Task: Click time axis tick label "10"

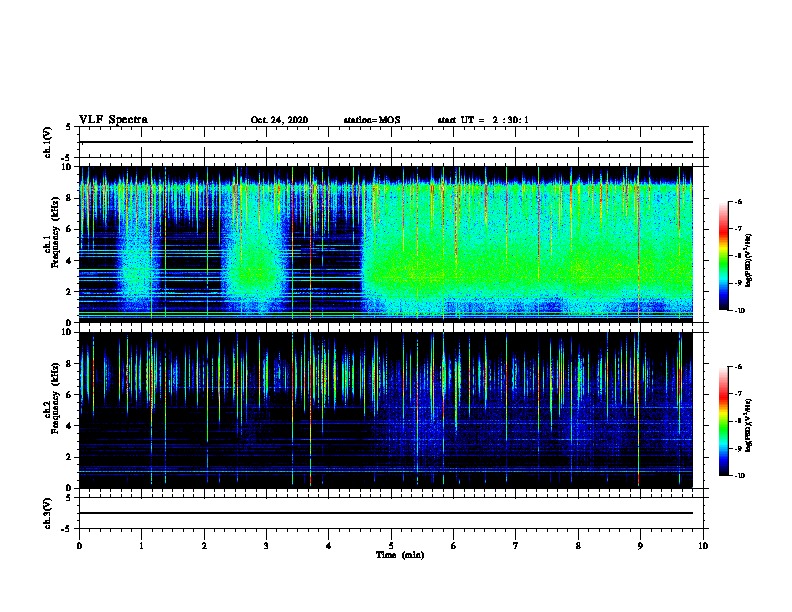Action: tap(703, 546)
